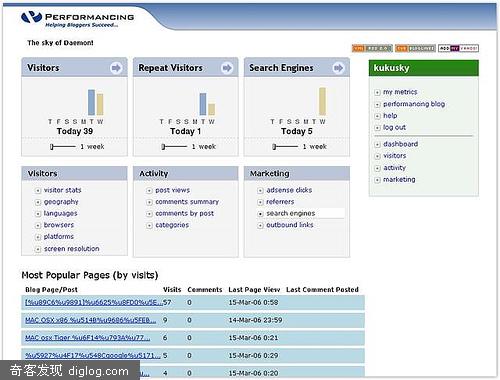The image size is (500, 380).
Task: Click the Repeat Visitors chart bars
Action: 207,104
